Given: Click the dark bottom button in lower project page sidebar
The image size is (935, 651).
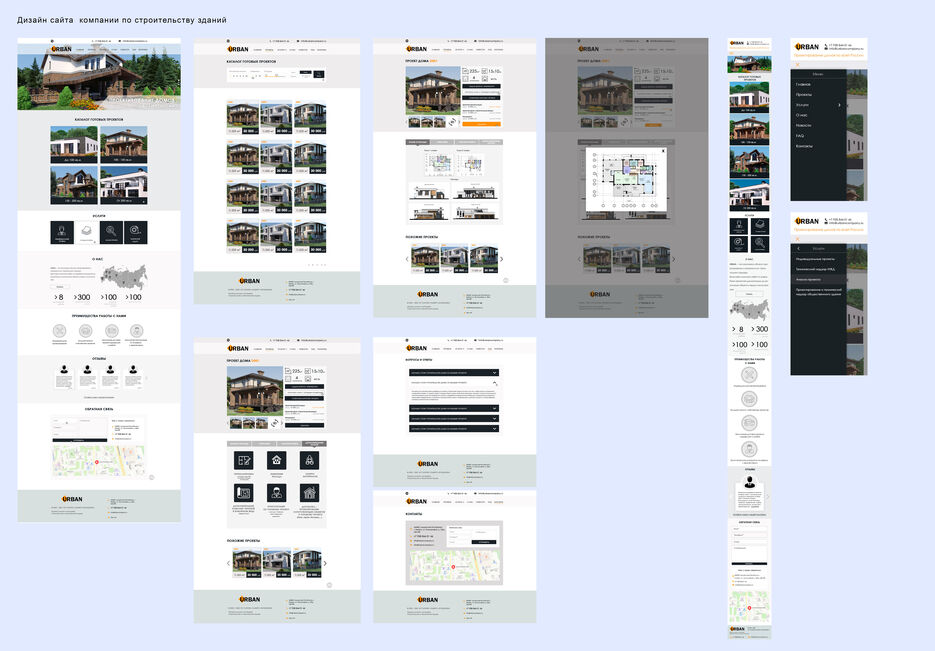Looking at the screenshot, I should (305, 425).
